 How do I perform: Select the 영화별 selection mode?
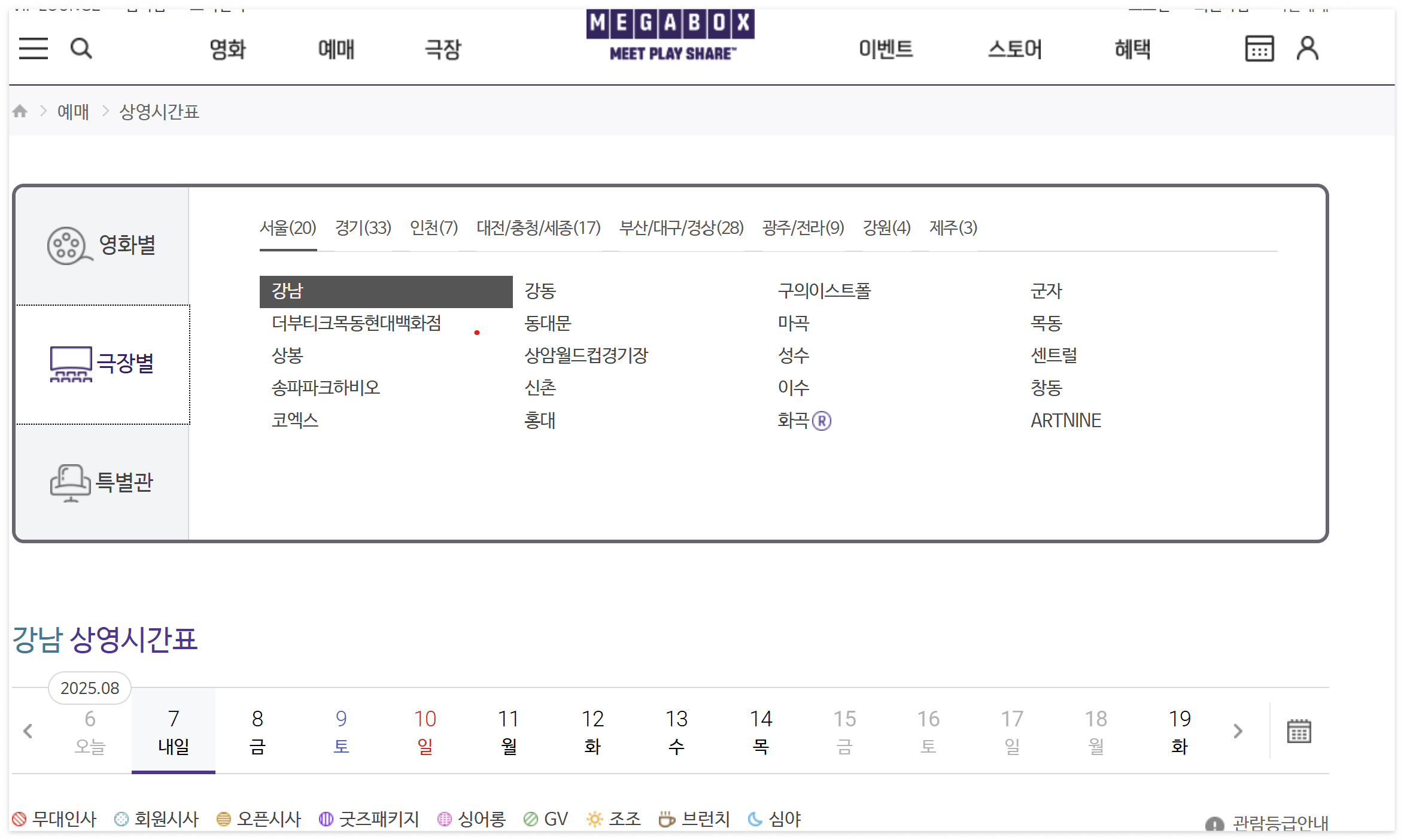(102, 245)
